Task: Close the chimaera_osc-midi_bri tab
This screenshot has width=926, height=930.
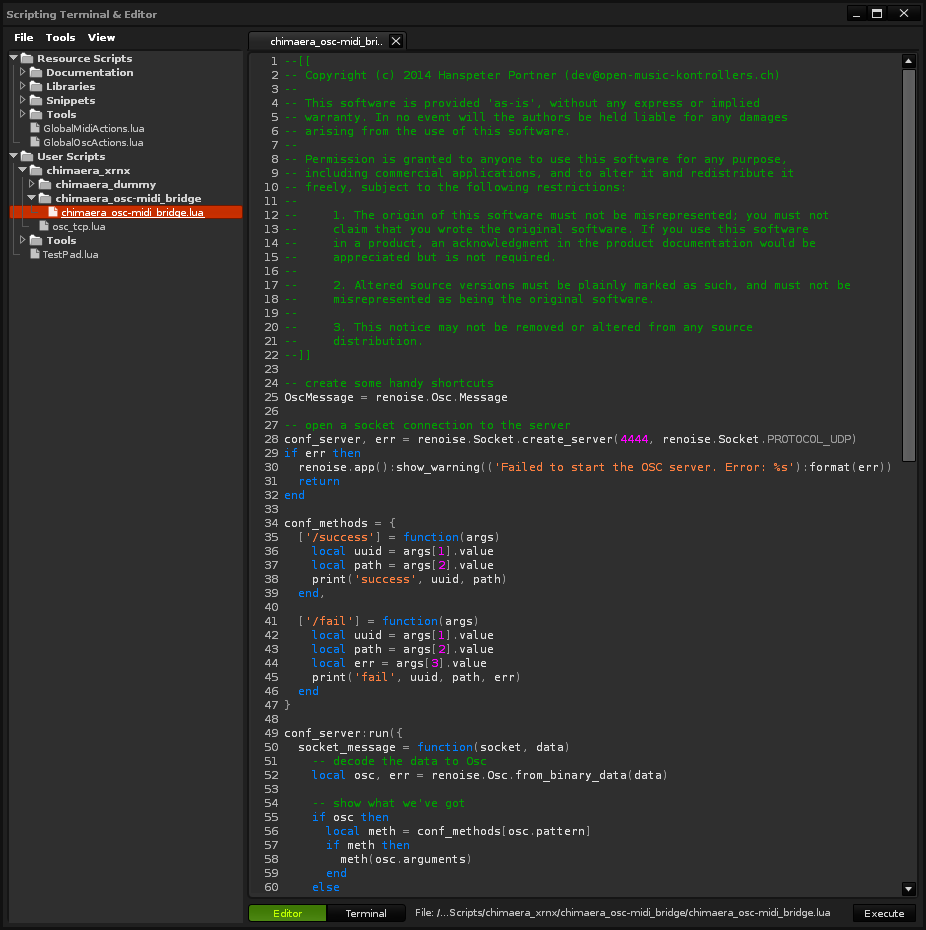Action: click(x=396, y=41)
